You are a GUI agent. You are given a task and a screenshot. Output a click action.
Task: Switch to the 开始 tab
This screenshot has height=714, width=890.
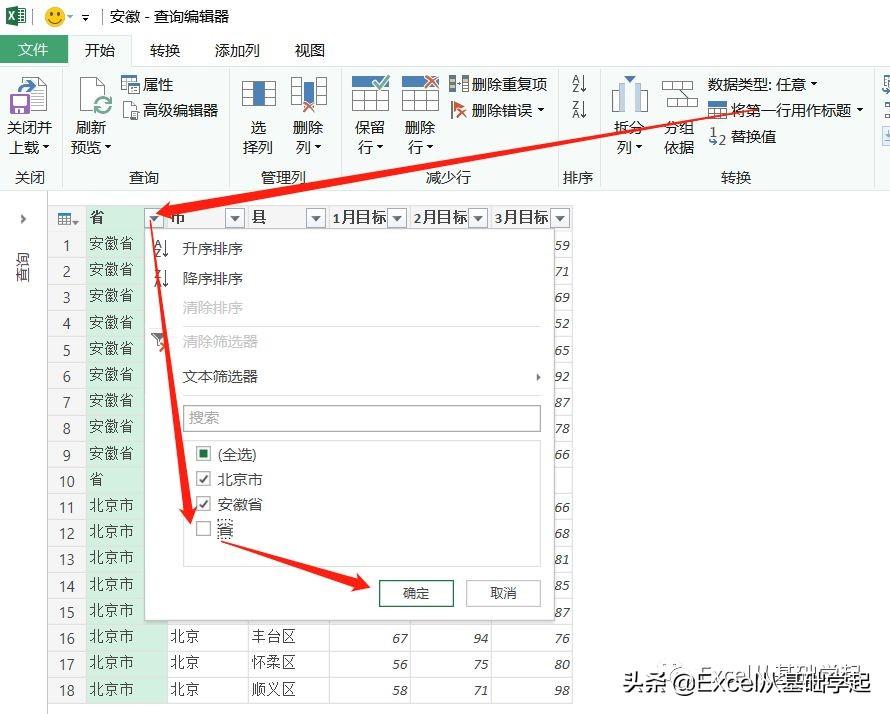[x=99, y=51]
